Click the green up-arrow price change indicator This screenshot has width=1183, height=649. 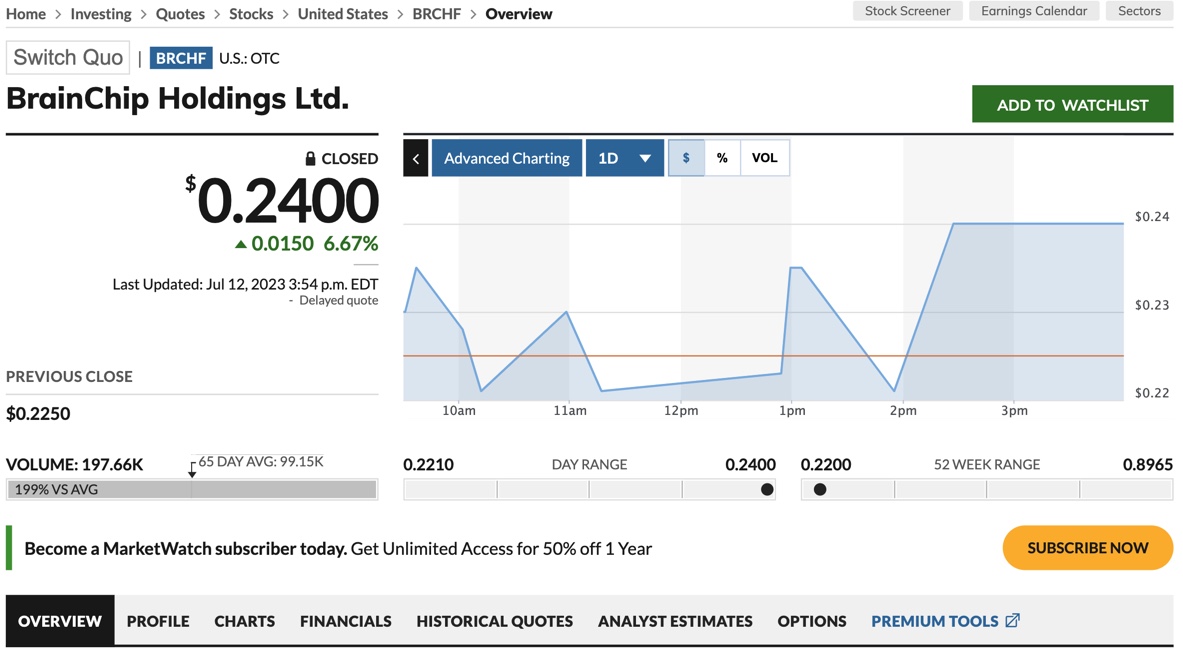(x=241, y=244)
